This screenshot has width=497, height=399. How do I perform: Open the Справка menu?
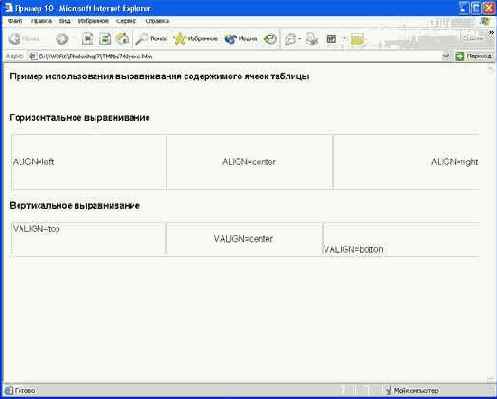pos(157,21)
